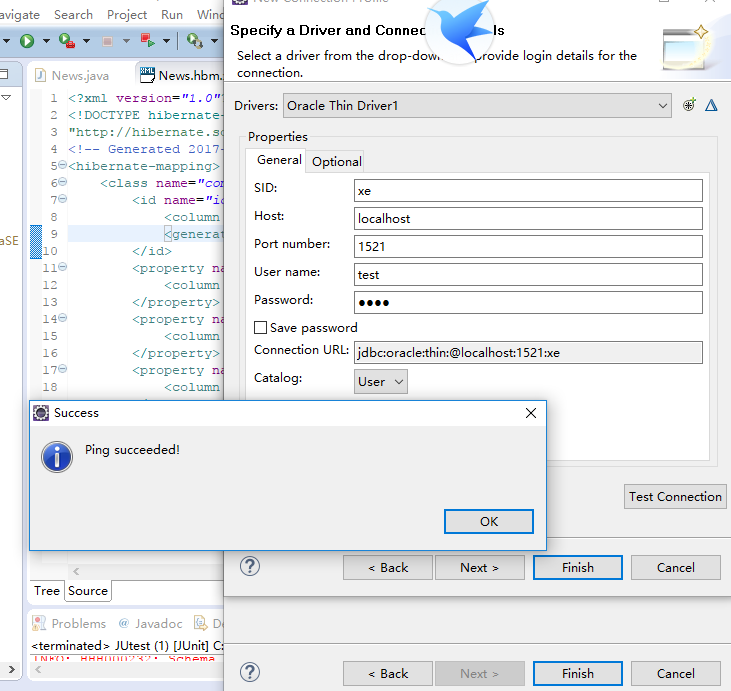This screenshot has width=731, height=691.
Task: Click the greyed-out Next > button
Action: 479,673
